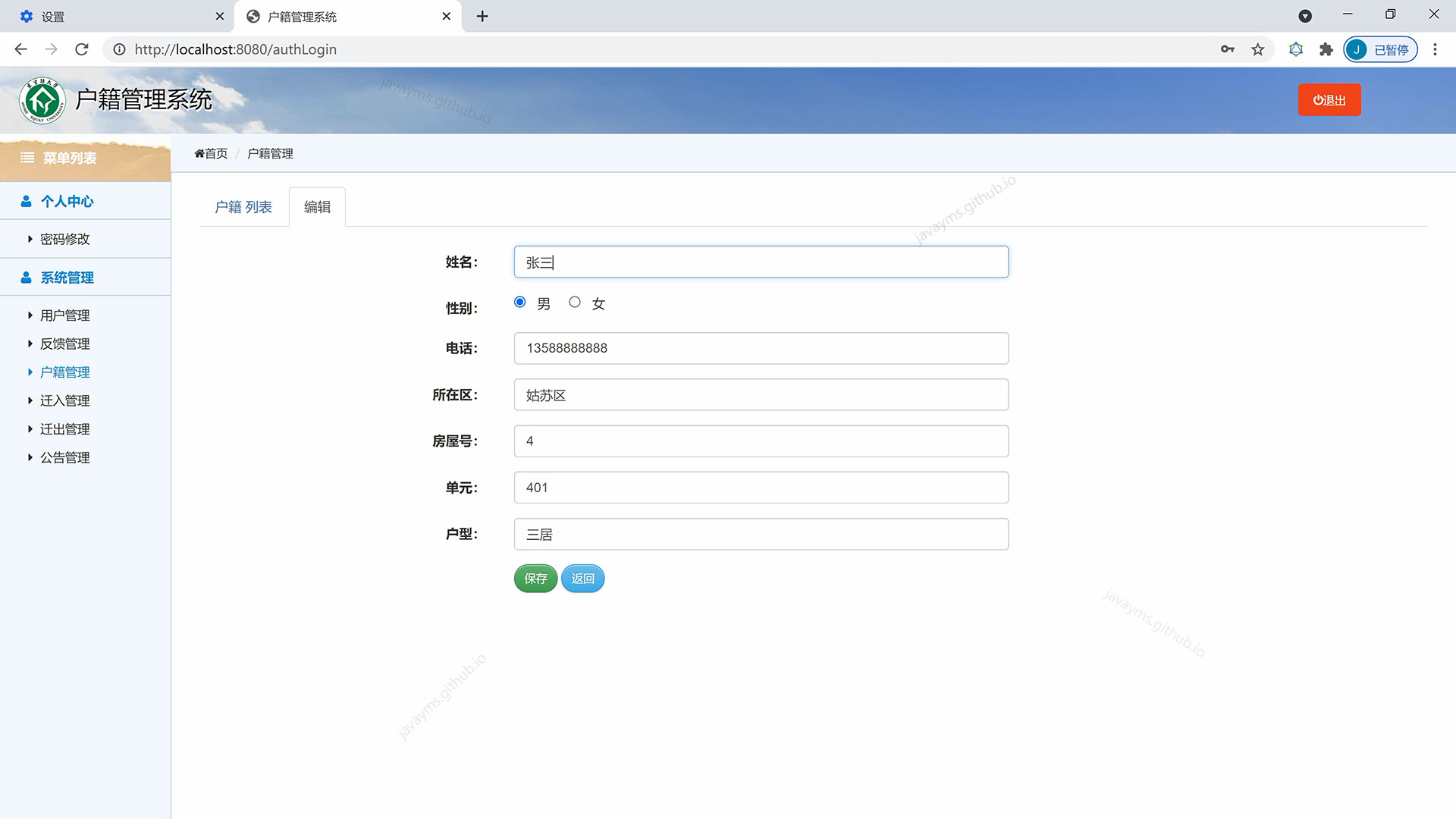Switch to the 户籍 列表 tab
1456x819 pixels.
tap(243, 207)
